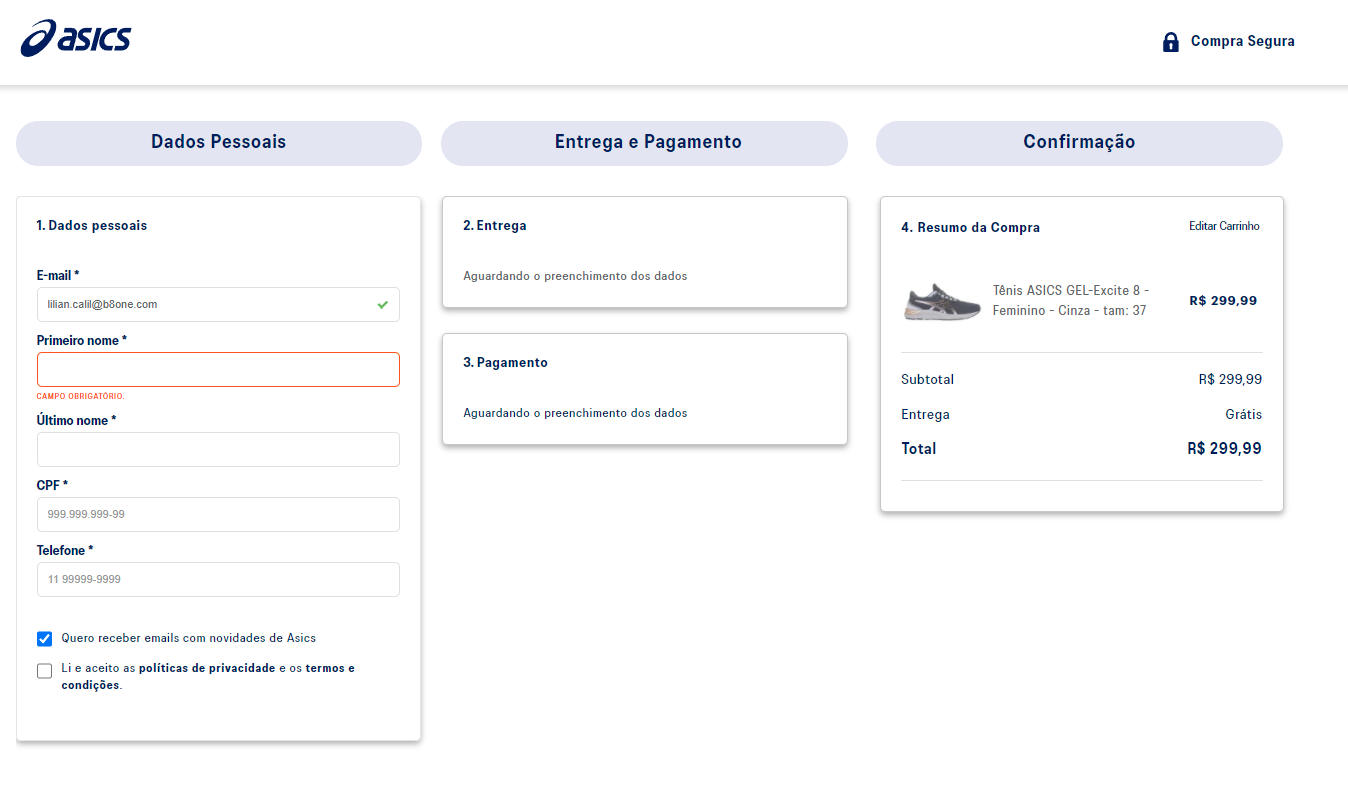
Task: Click the secure purchase padlock icon
Action: pyautogui.click(x=1171, y=42)
